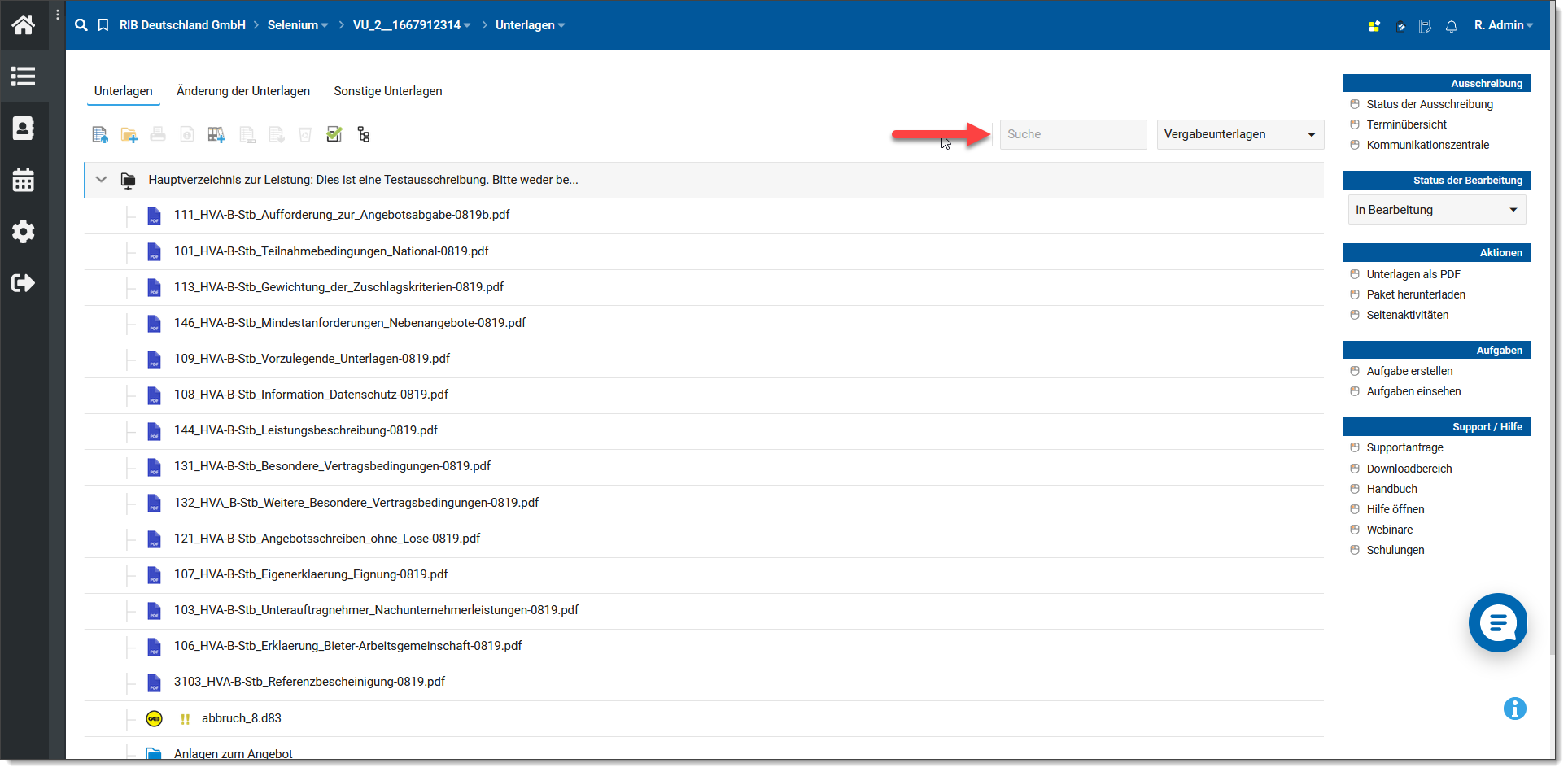Click the tree structure view icon
This screenshot has width=1568, height=772.
tap(364, 135)
